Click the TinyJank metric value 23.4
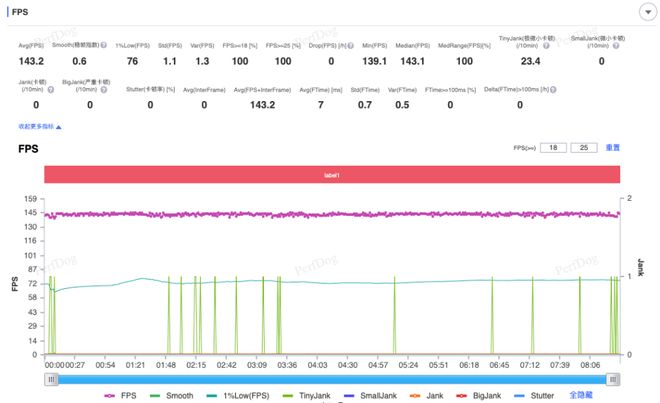Image resolution: width=660 pixels, height=403 pixels. point(530,62)
